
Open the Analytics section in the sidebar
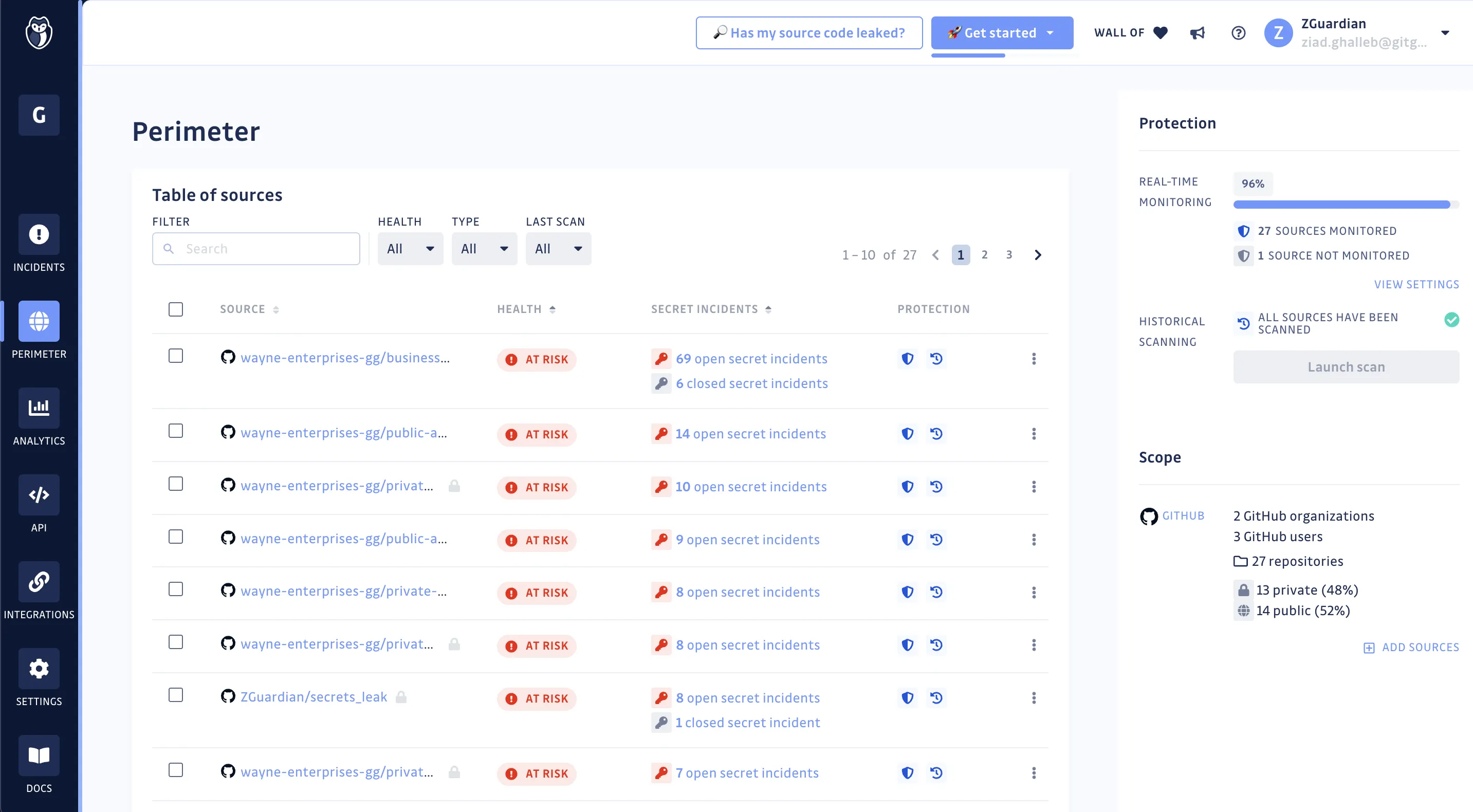click(x=39, y=417)
